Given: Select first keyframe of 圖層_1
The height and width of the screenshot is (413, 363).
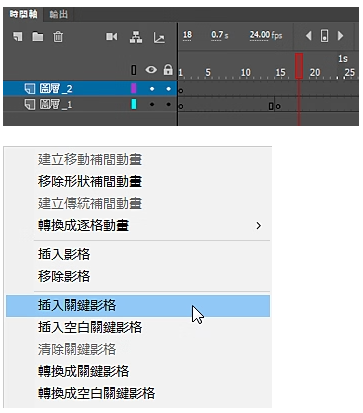Looking at the screenshot, I should (x=181, y=106).
